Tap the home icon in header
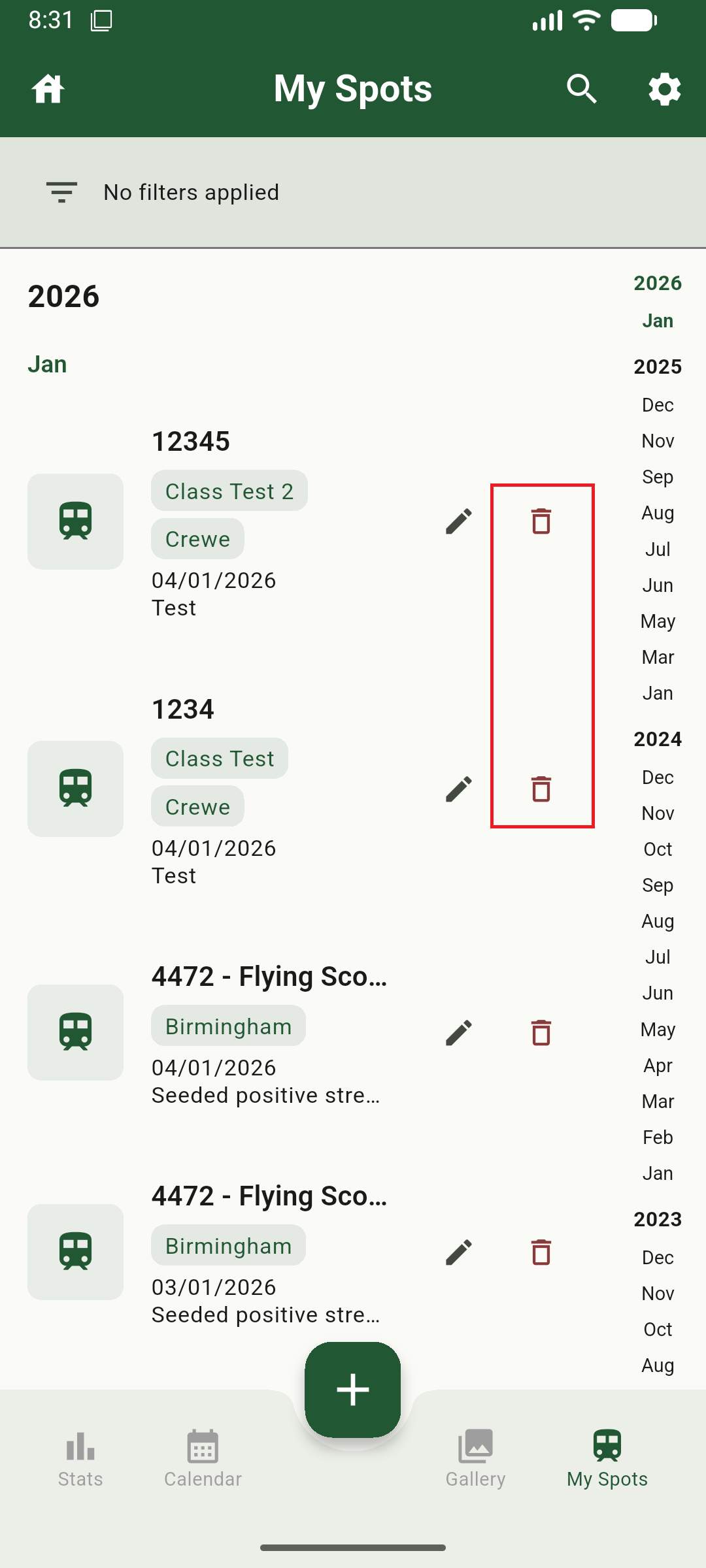 [x=48, y=89]
